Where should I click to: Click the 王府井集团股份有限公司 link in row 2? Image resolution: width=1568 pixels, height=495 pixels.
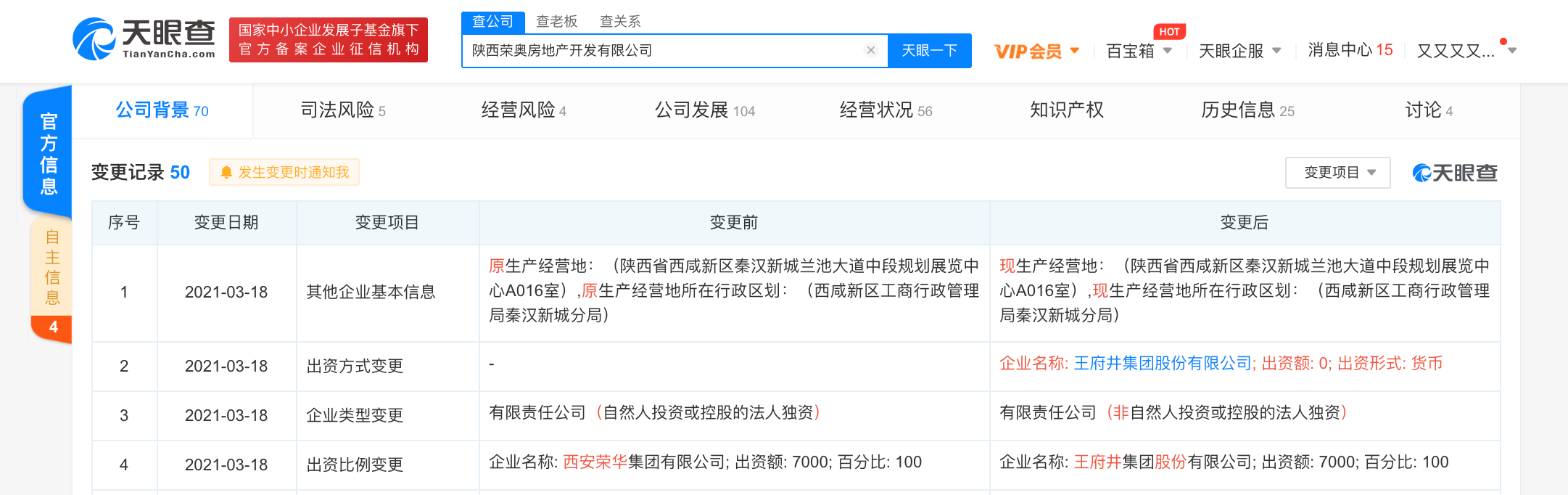pos(1163,364)
